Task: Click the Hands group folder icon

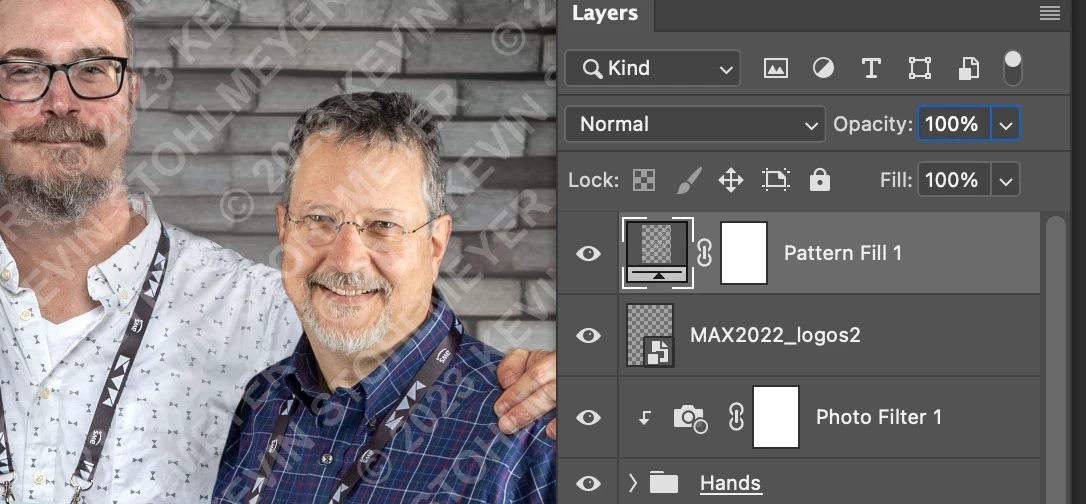Action: pos(664,483)
